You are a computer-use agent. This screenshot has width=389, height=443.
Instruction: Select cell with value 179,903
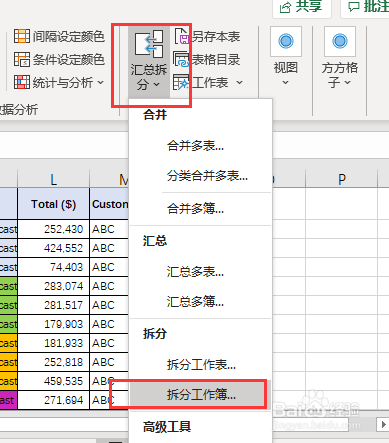pyautogui.click(x=53, y=324)
